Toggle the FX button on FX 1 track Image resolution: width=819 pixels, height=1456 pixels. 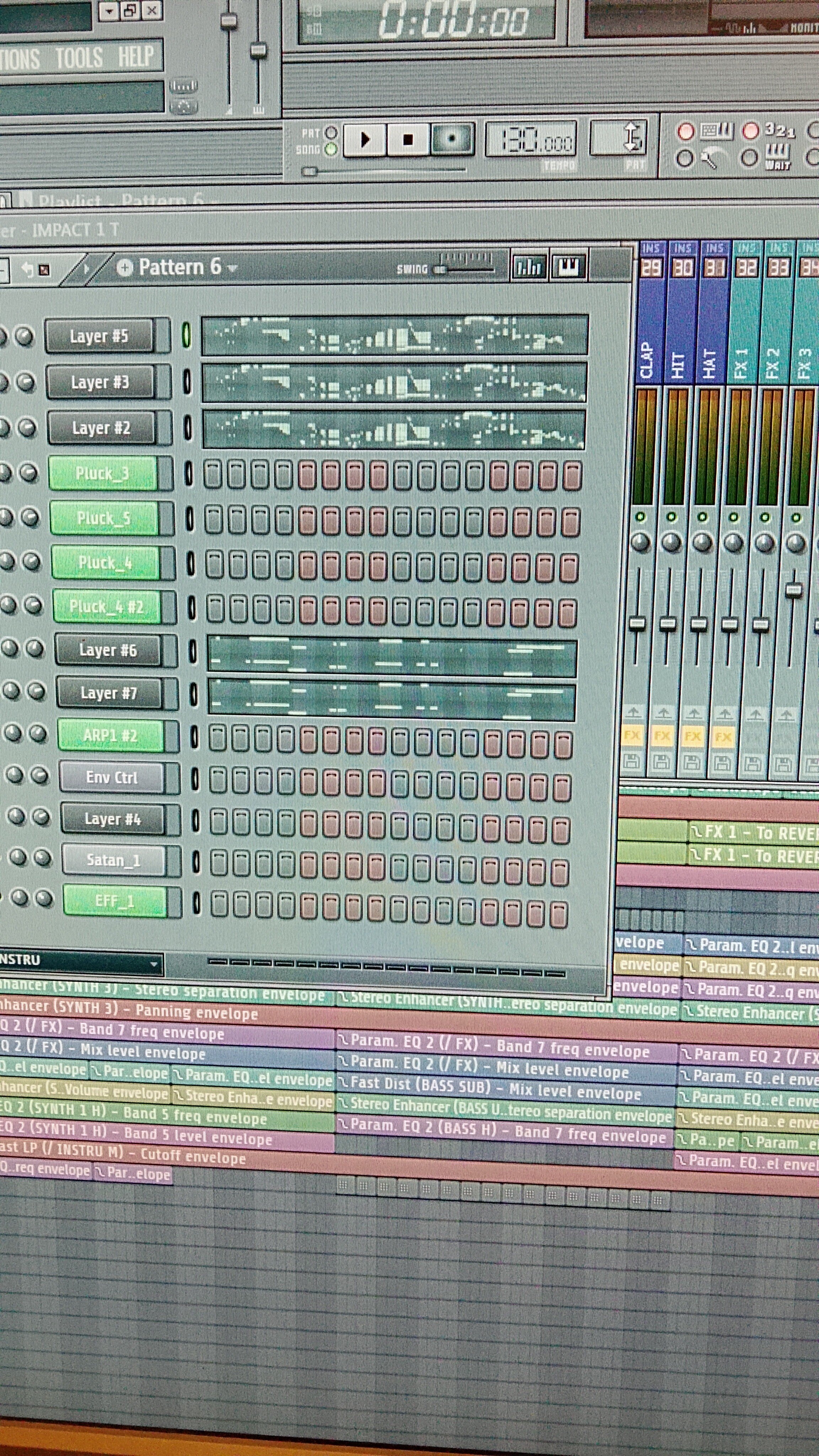(723, 738)
